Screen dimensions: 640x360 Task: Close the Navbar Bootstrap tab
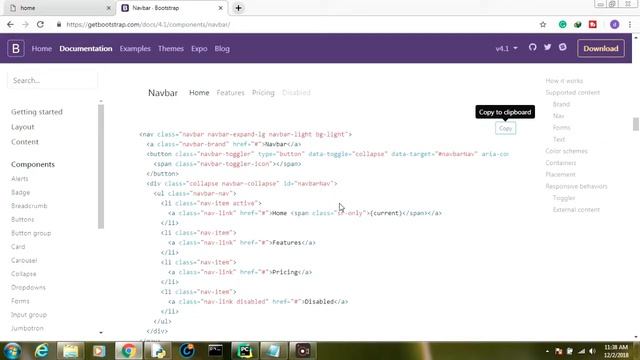tap(220, 8)
